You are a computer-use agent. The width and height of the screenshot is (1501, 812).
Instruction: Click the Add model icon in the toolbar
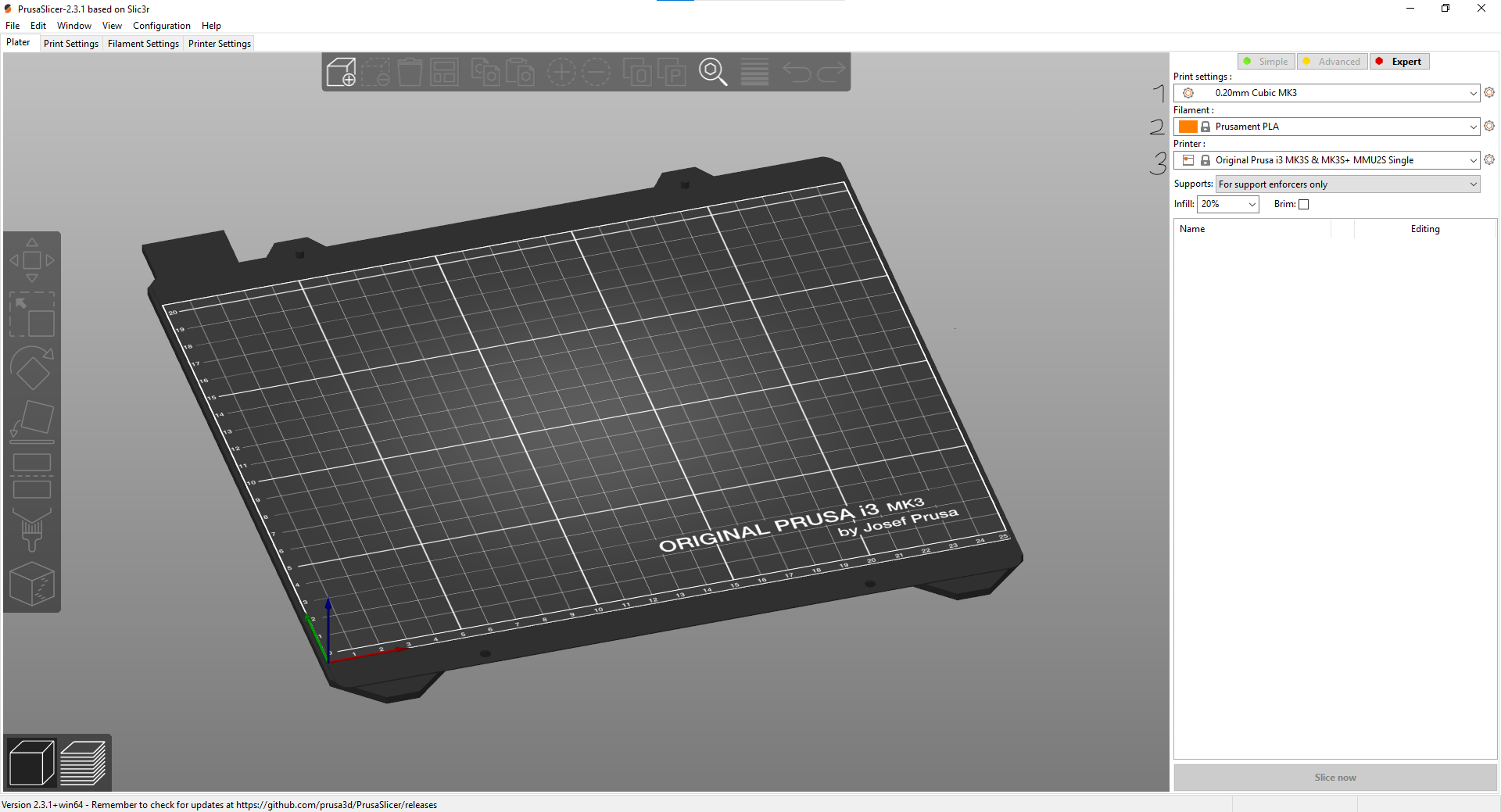341,72
